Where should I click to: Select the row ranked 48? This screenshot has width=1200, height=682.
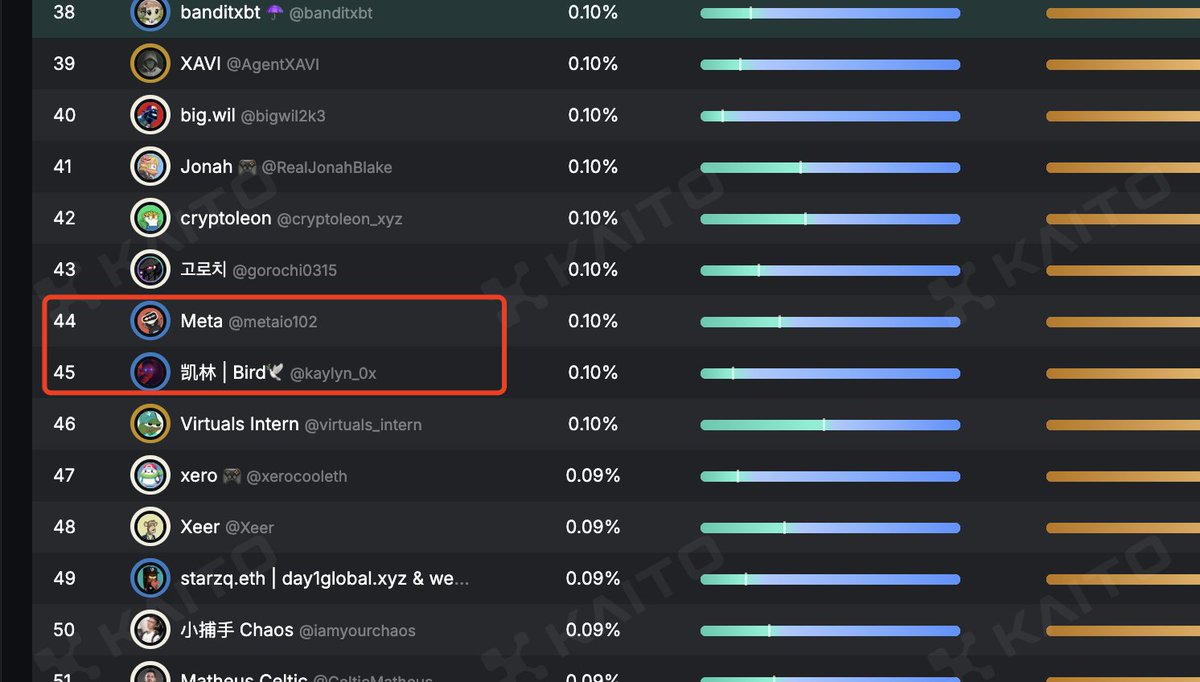click(x=616, y=527)
